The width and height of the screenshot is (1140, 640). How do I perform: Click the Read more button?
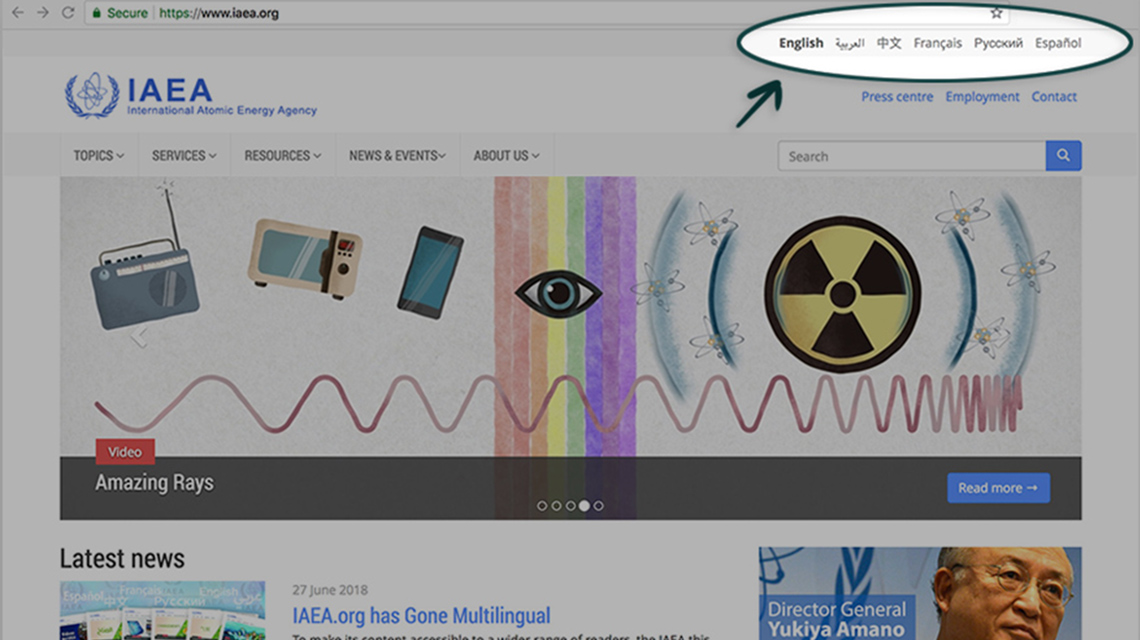[x=997, y=487]
